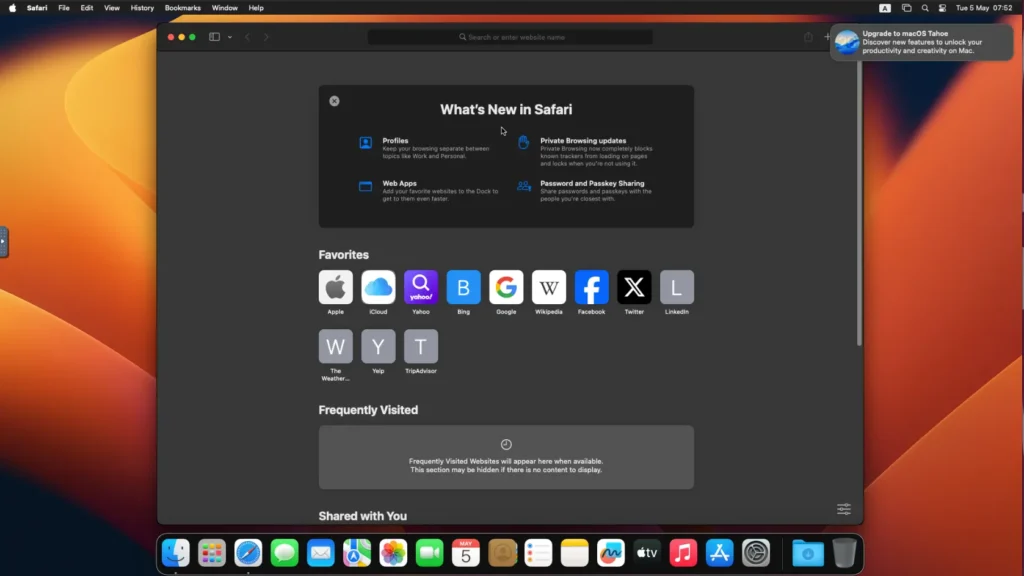
Task: Open the LinkedIn favorite tile
Action: (x=677, y=287)
